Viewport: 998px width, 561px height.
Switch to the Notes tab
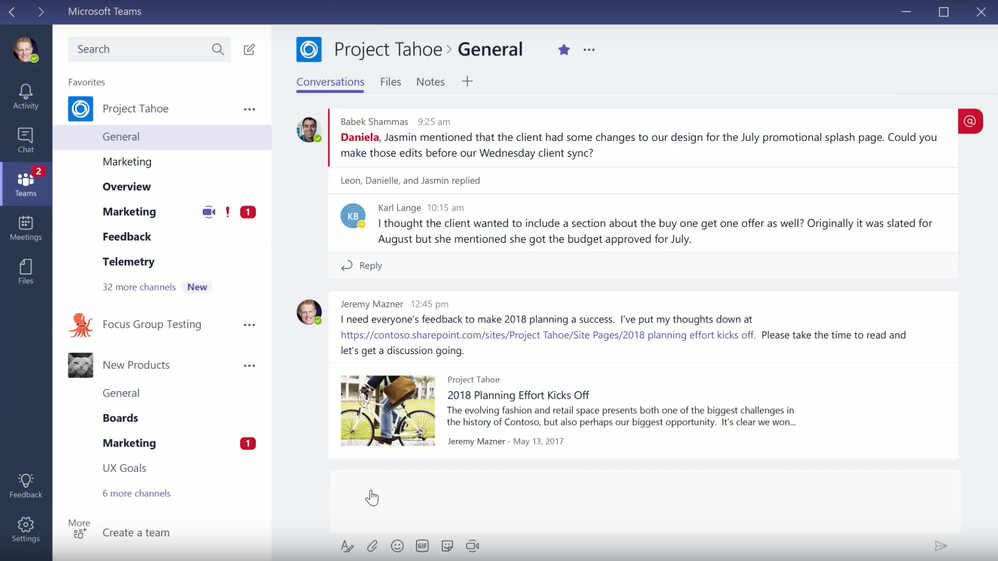[430, 82]
